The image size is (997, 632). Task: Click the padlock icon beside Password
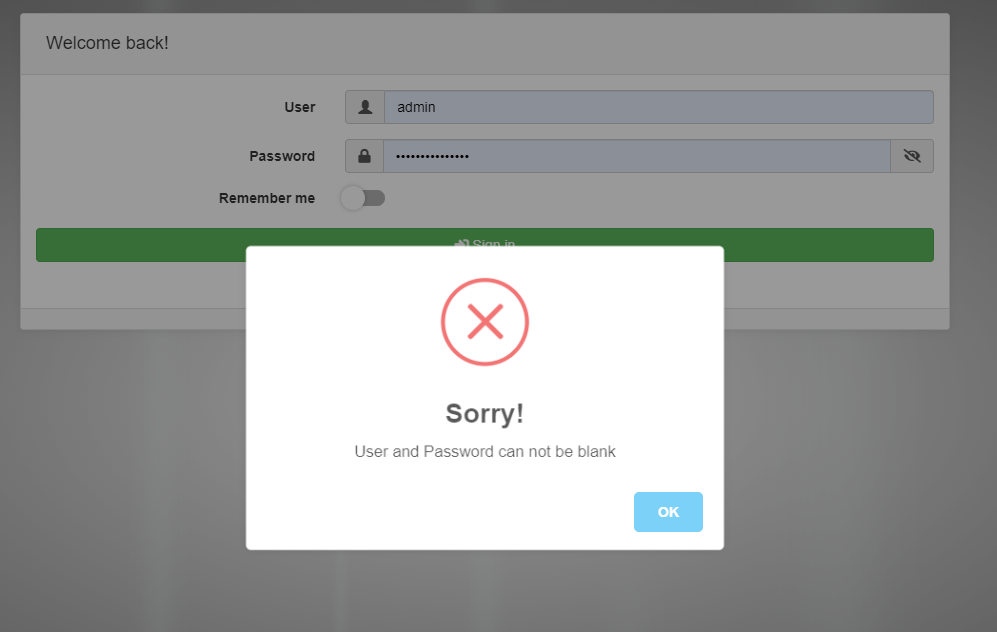[x=364, y=156]
